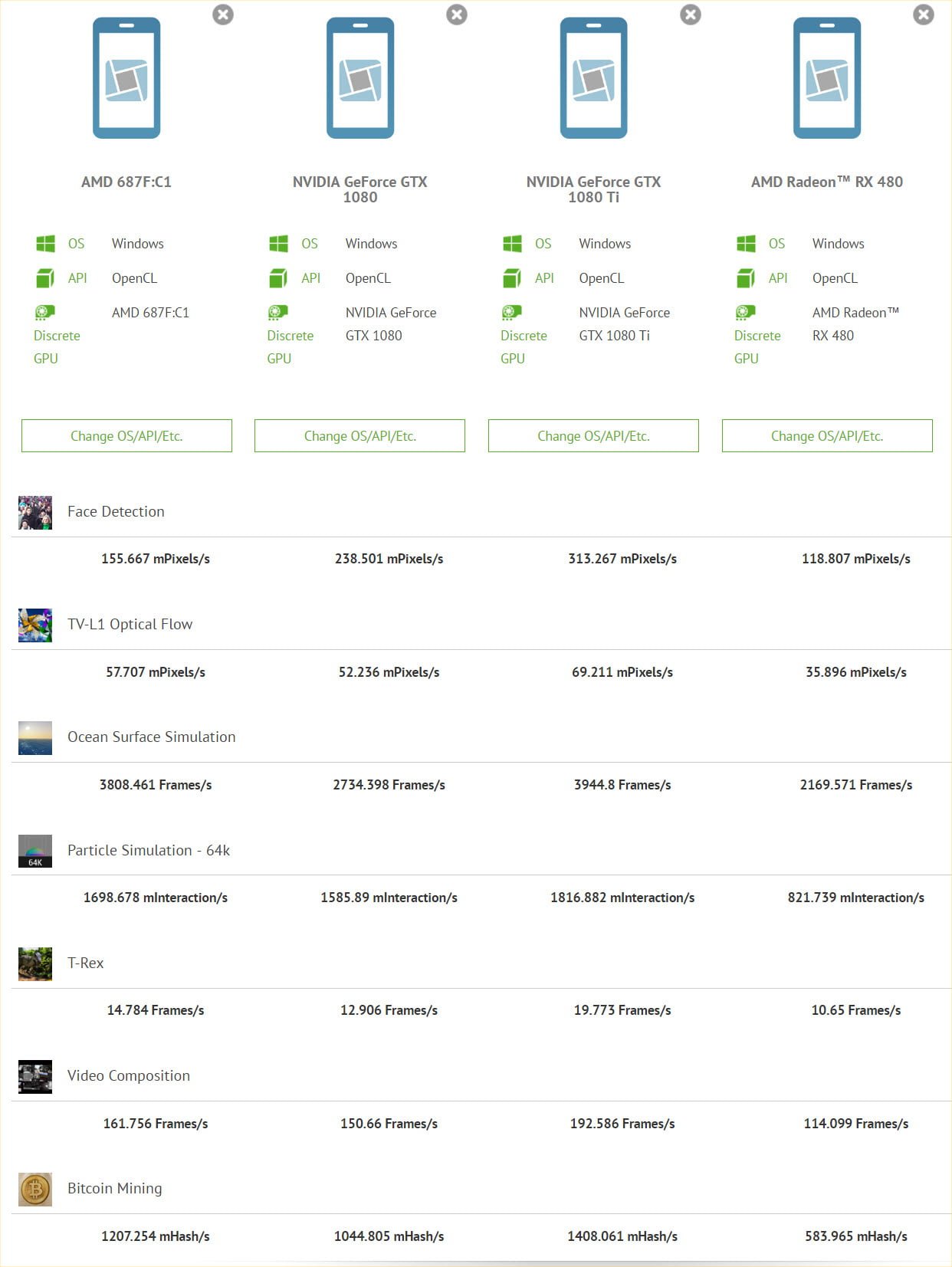Image resolution: width=952 pixels, height=1267 pixels.
Task: Open the NVIDIA GeForce GTX 1080 Ti title
Action: [x=593, y=189]
